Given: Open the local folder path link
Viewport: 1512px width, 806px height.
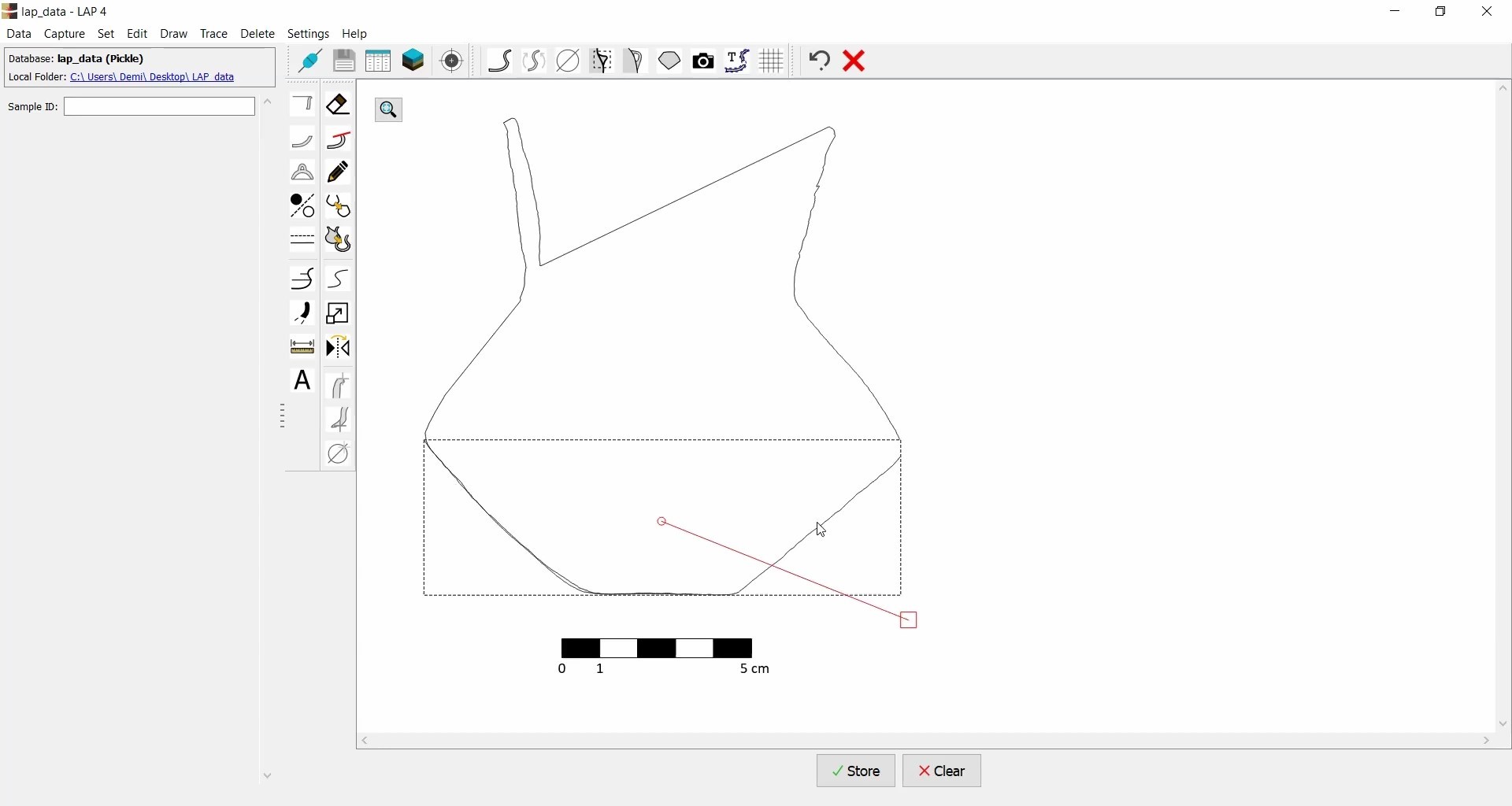Looking at the screenshot, I should tap(153, 78).
